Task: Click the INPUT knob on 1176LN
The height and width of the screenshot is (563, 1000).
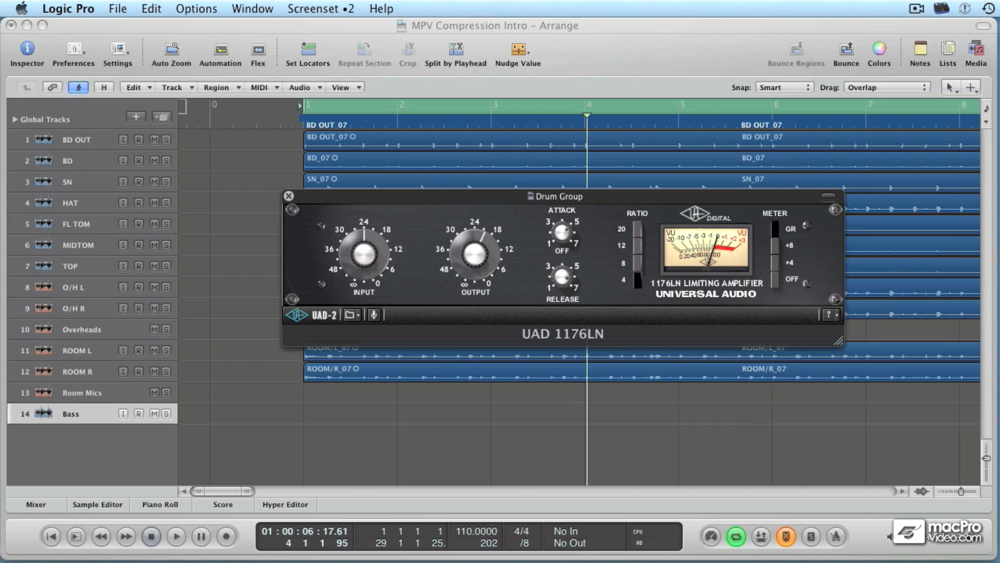Action: [x=364, y=254]
